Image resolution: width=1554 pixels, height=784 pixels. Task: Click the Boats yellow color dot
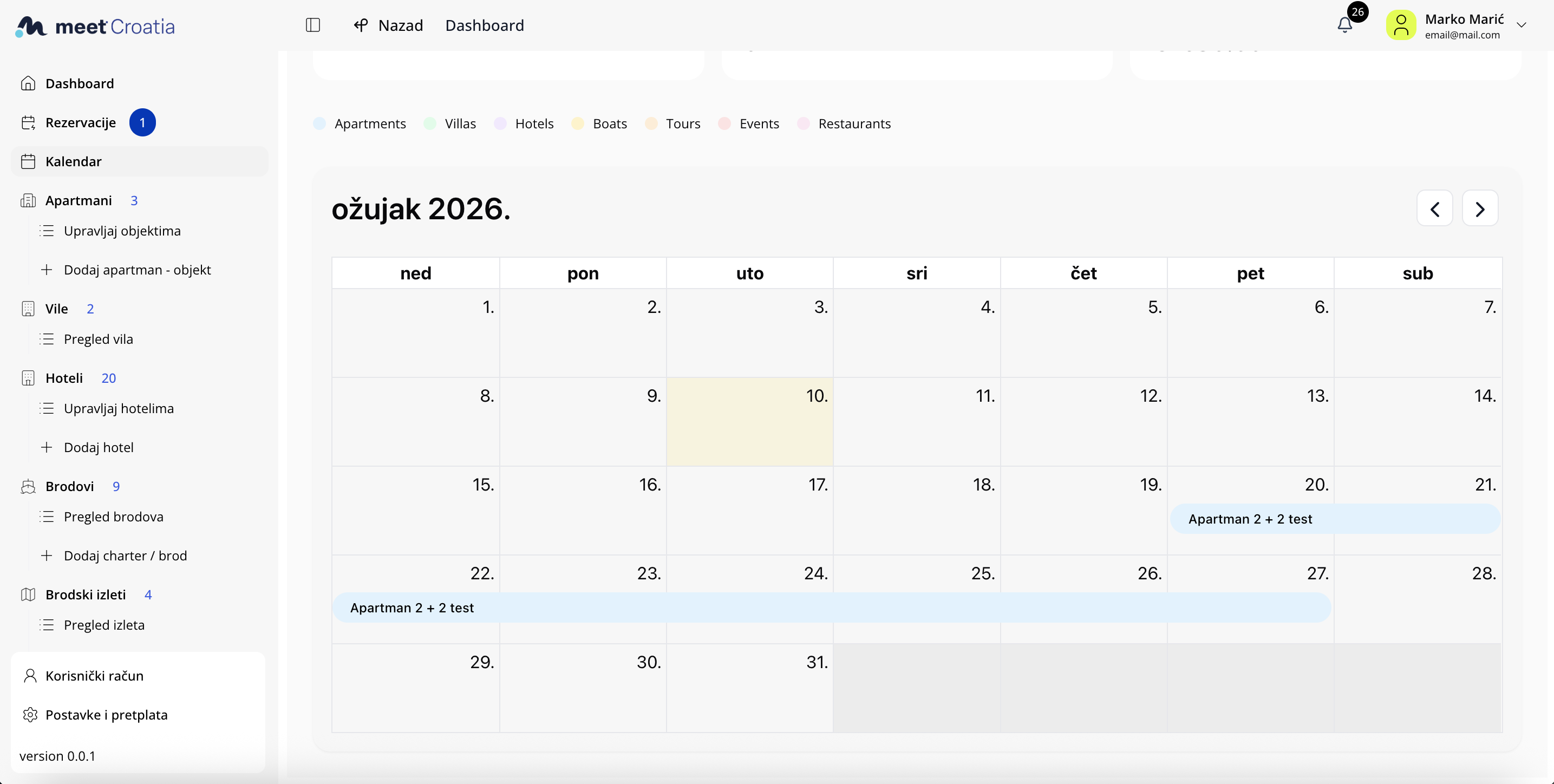577,123
